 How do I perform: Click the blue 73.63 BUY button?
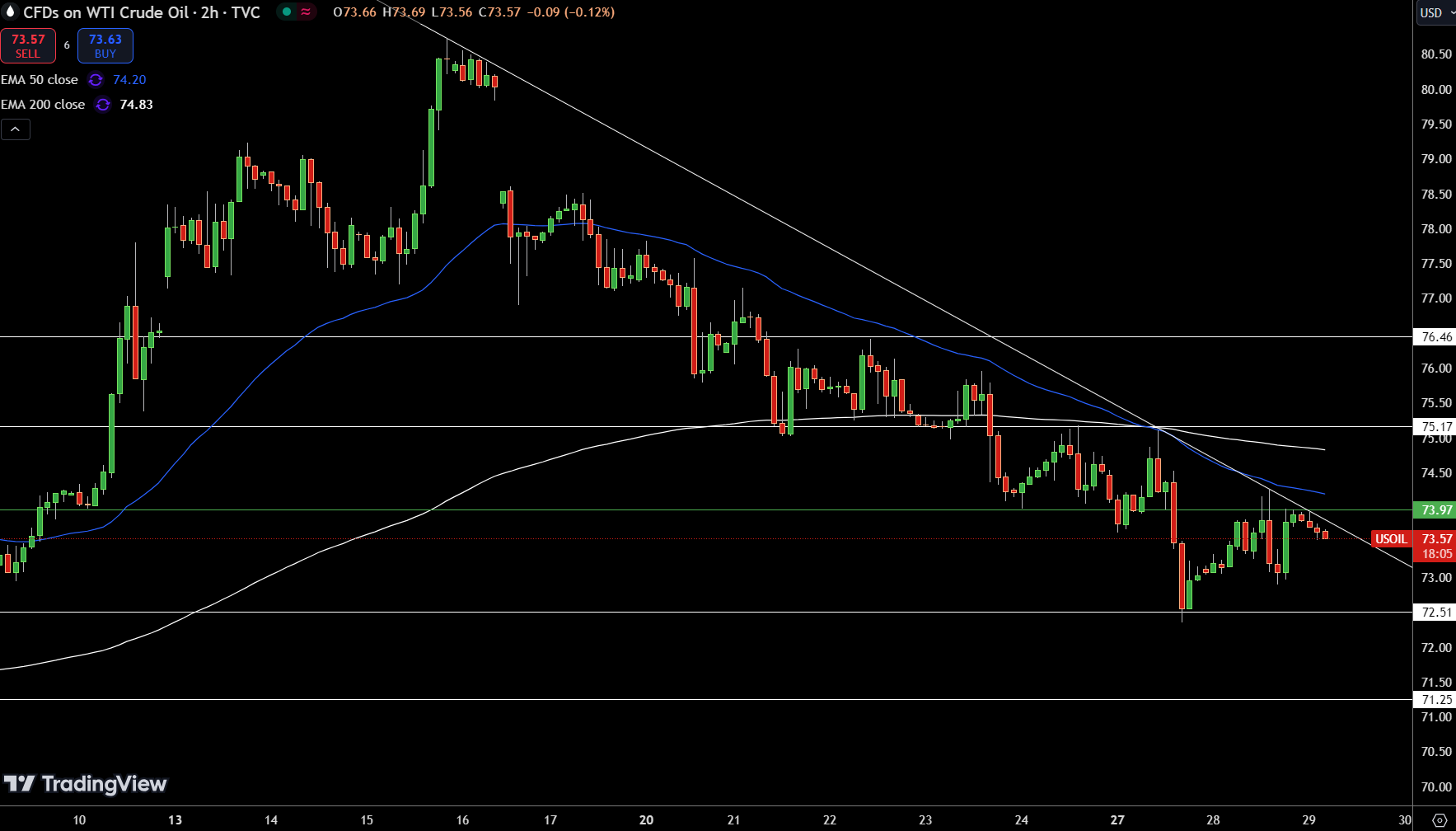[105, 46]
